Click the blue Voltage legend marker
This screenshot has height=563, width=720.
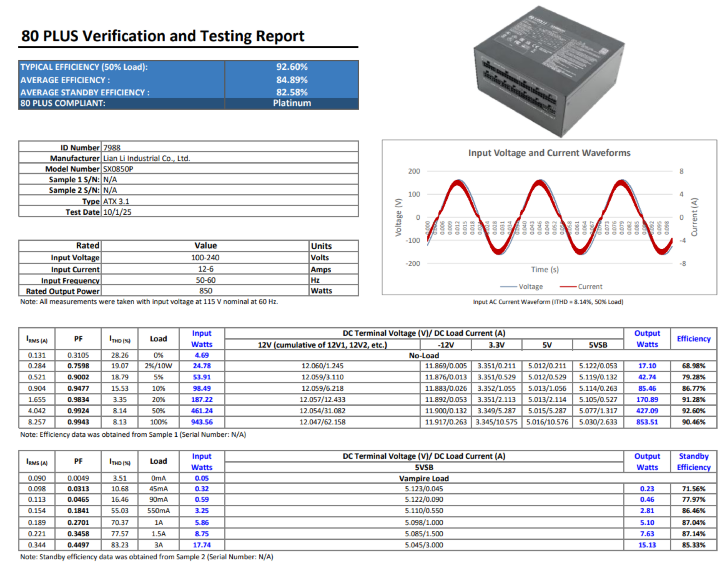(x=508, y=287)
